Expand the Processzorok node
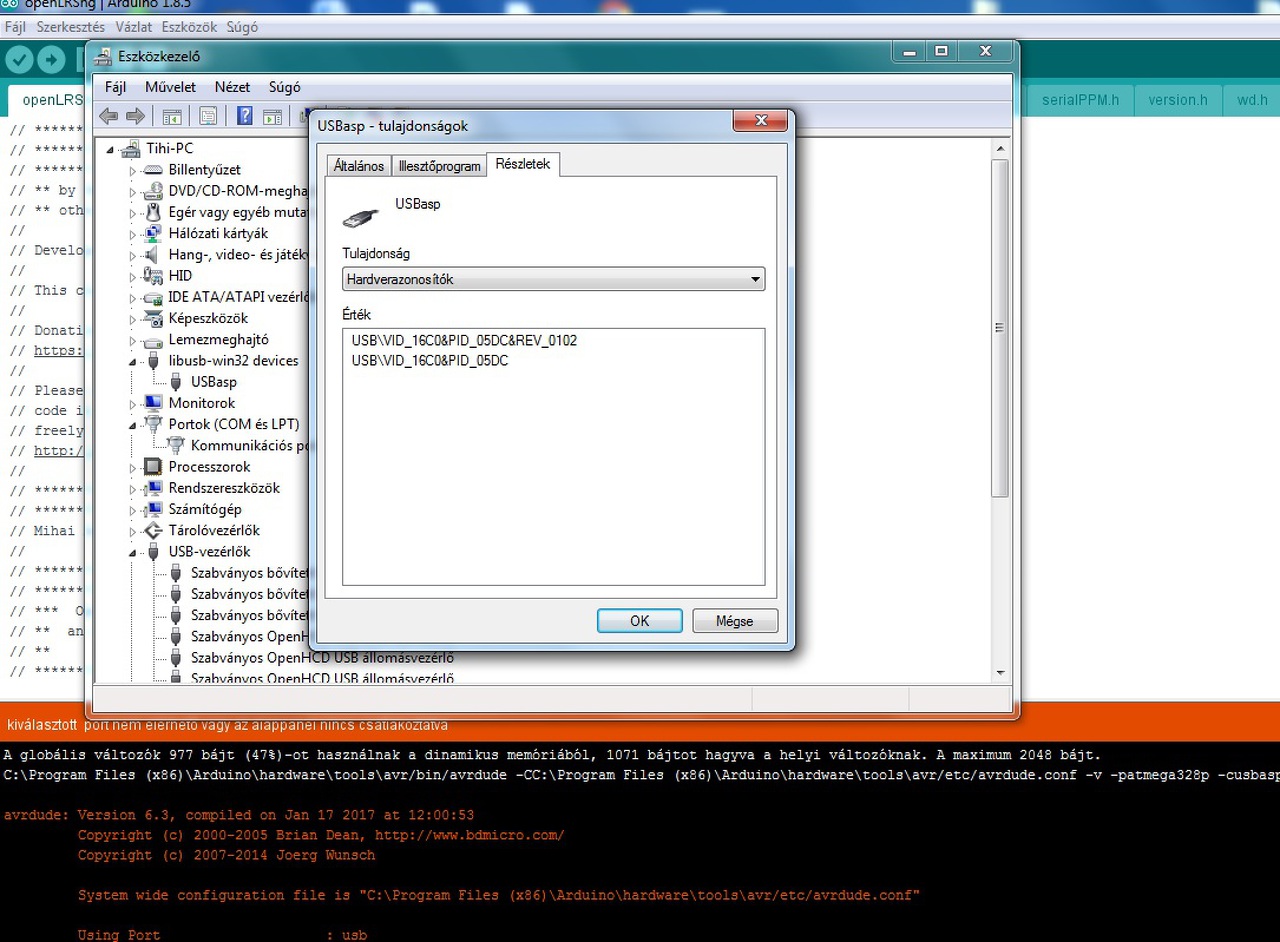This screenshot has height=942, width=1280. click(x=132, y=467)
